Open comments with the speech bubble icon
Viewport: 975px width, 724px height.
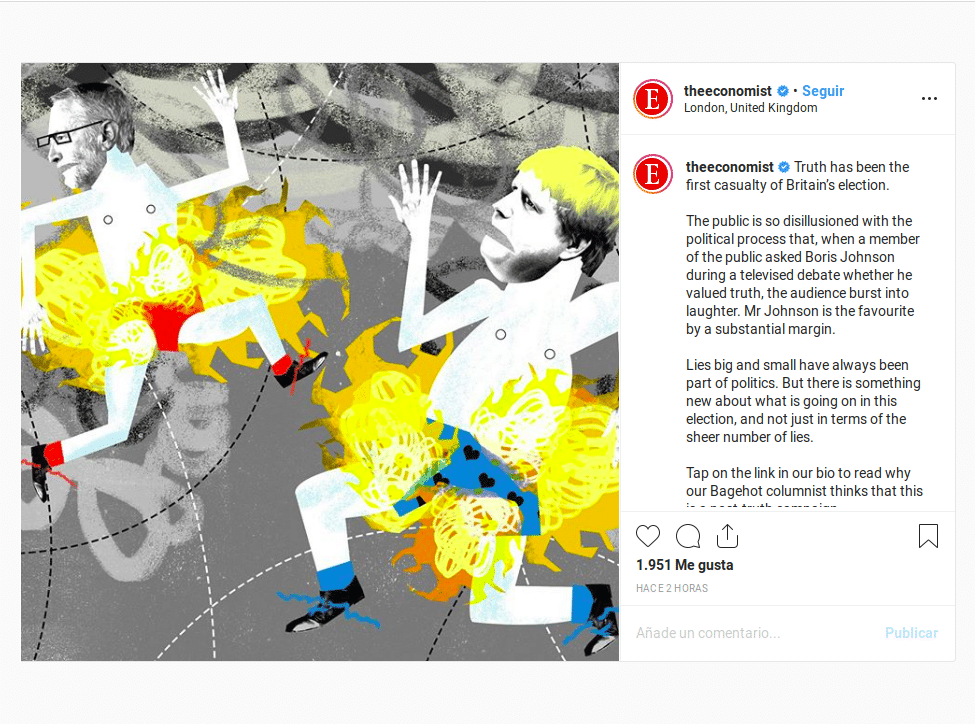pyautogui.click(x=688, y=536)
